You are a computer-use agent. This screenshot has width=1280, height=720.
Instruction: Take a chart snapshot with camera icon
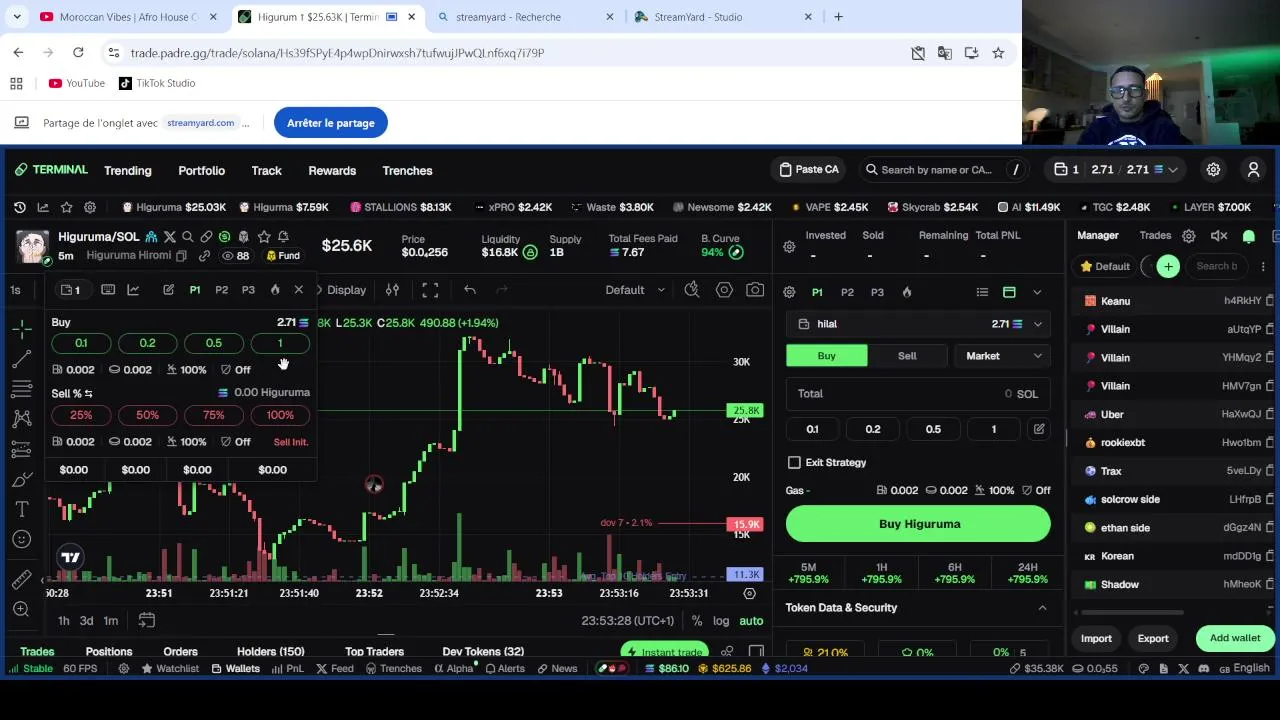click(755, 290)
